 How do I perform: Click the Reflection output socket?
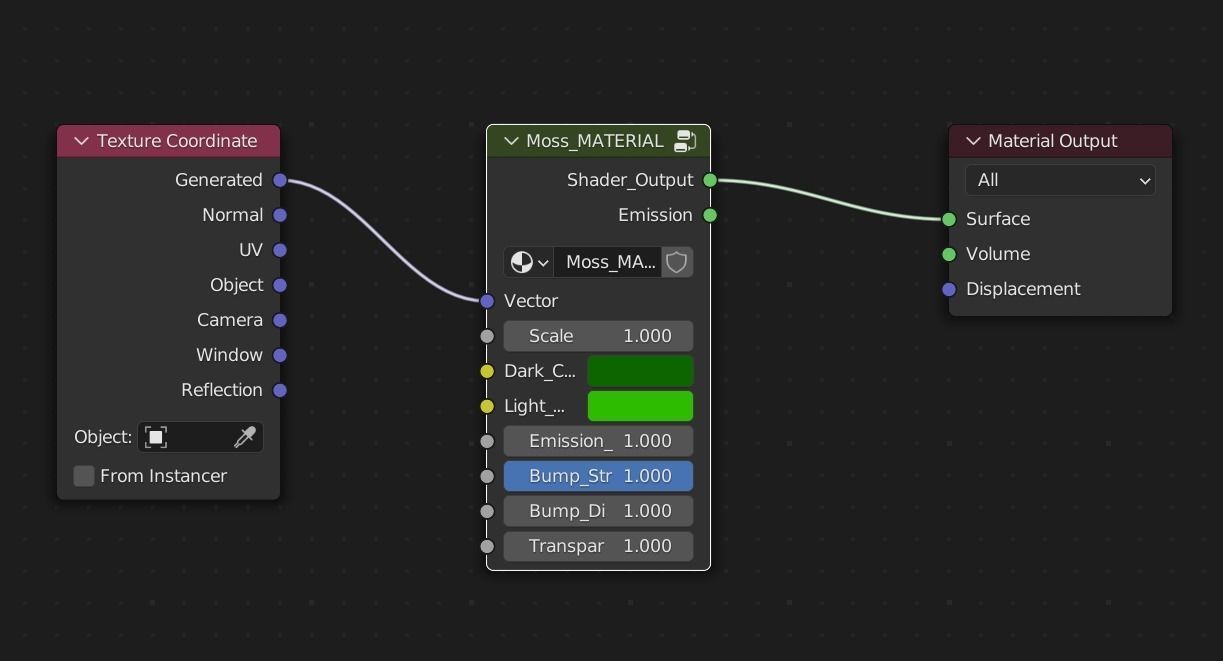coord(280,390)
